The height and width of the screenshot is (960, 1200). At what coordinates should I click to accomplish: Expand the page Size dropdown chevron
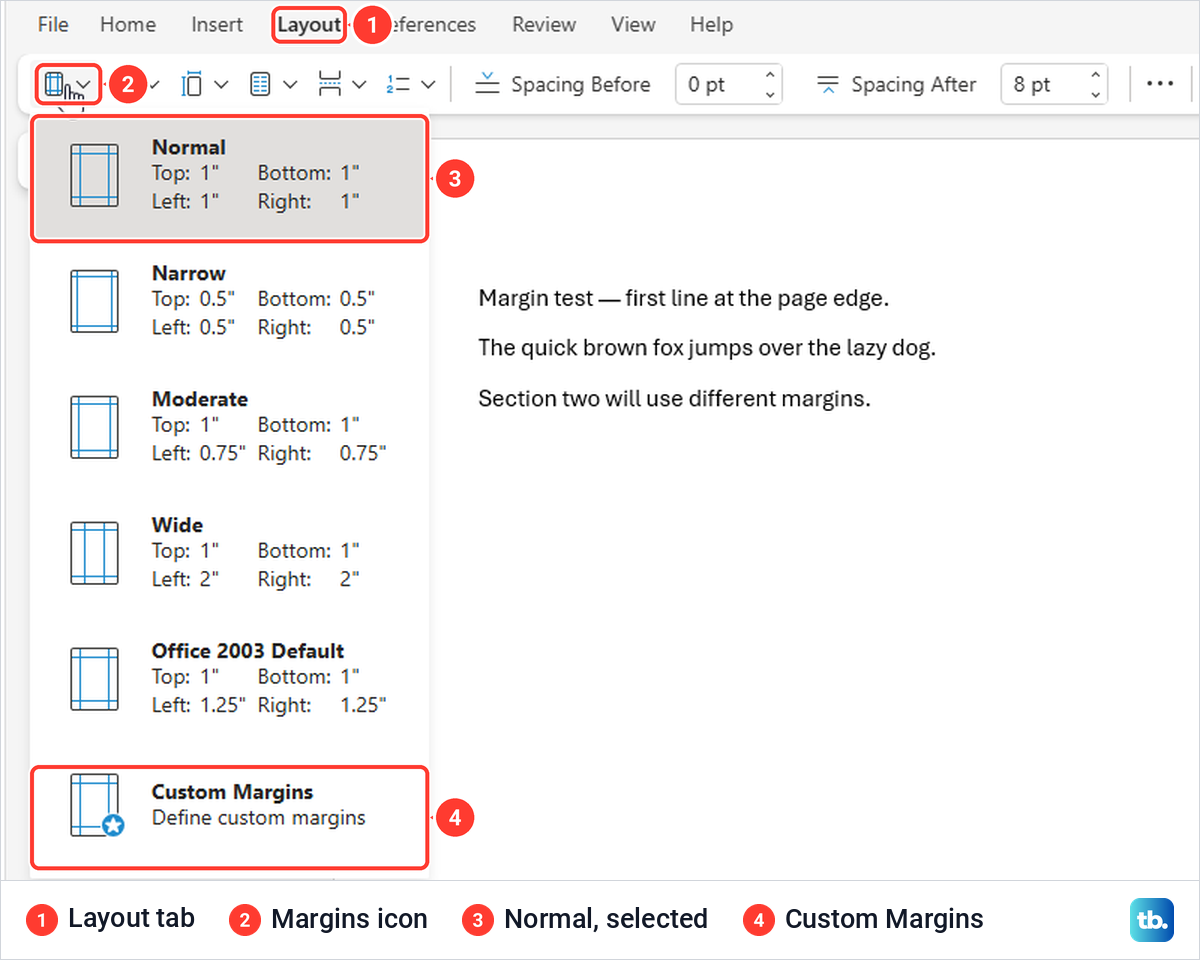pos(222,85)
